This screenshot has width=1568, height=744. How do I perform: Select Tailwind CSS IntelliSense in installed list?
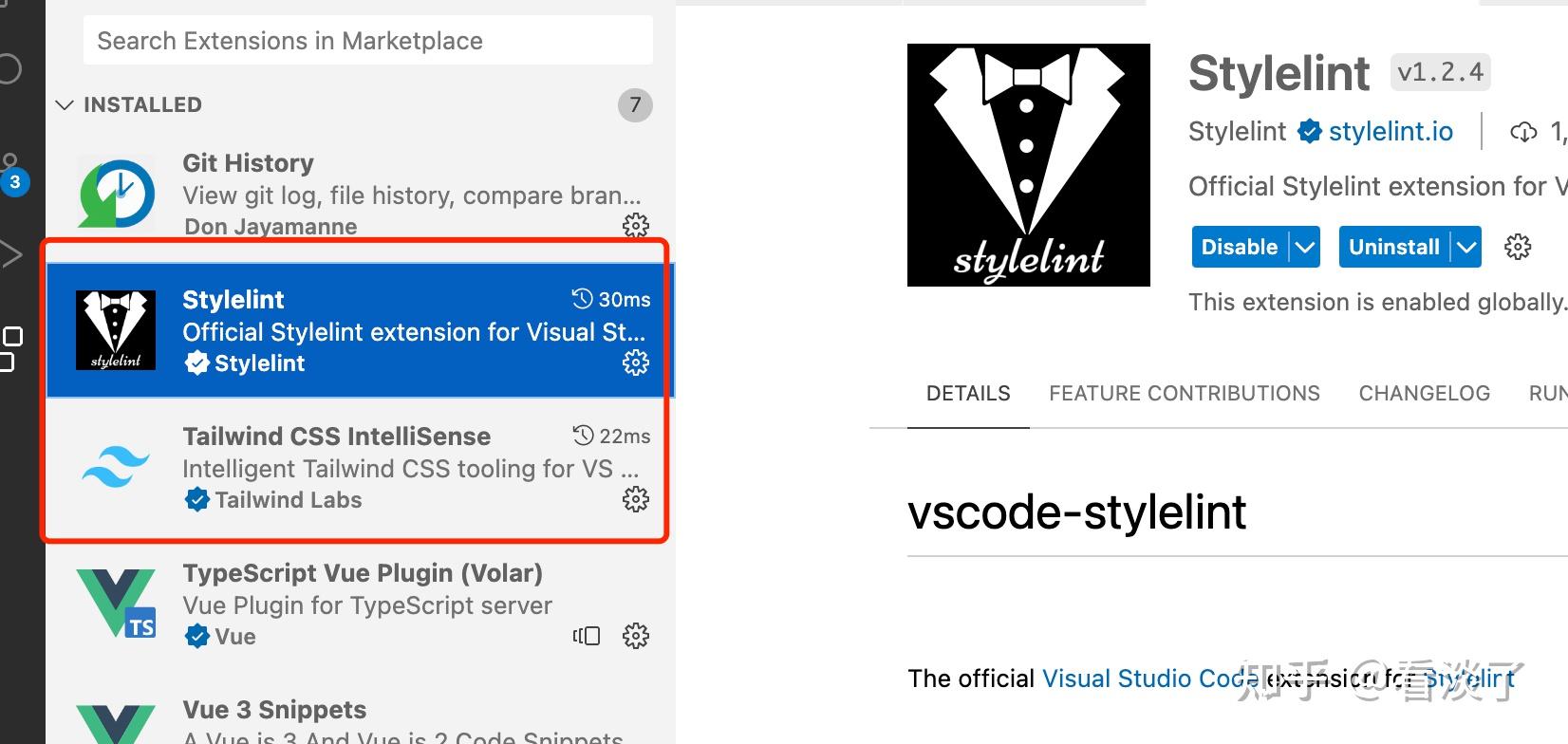(361, 468)
